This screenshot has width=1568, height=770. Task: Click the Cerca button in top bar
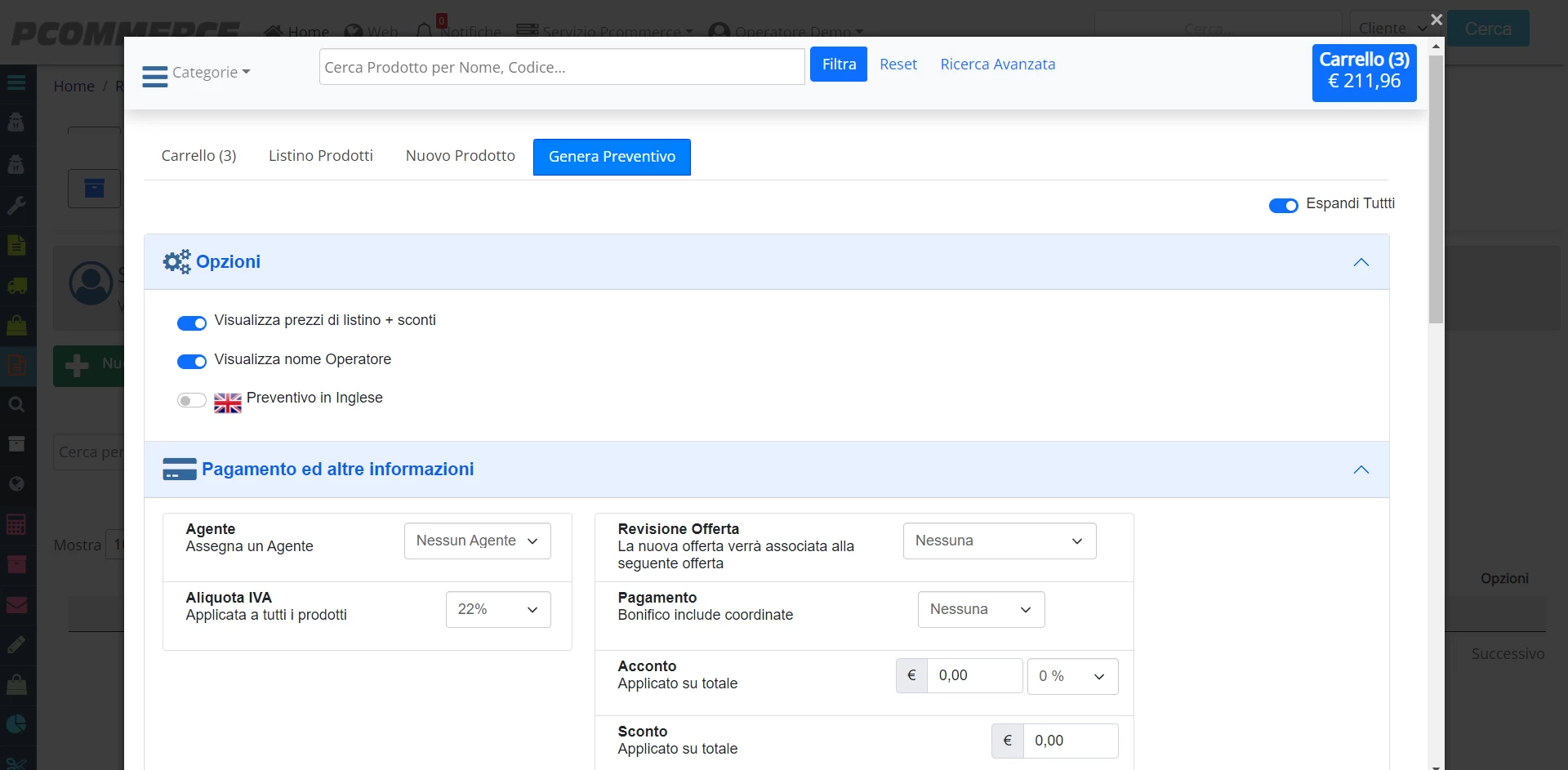(x=1488, y=29)
